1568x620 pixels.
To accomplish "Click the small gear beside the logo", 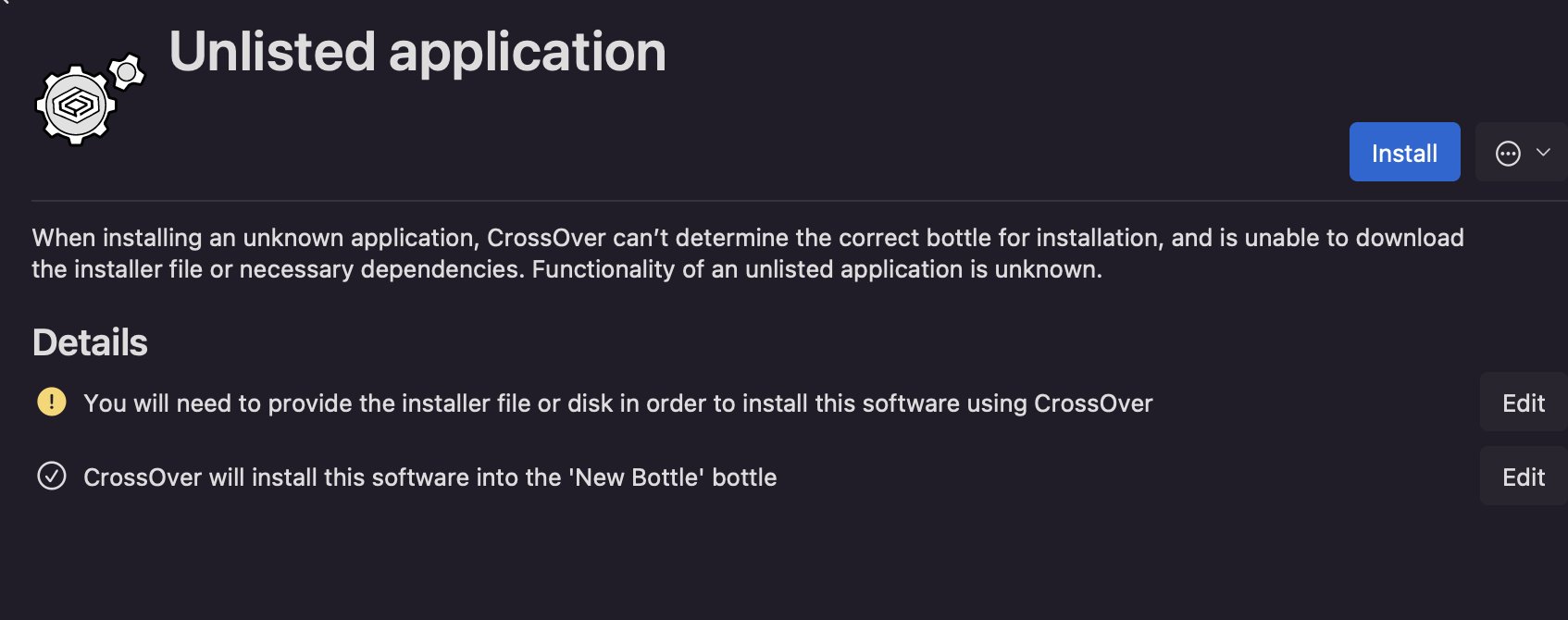I will (127, 71).
